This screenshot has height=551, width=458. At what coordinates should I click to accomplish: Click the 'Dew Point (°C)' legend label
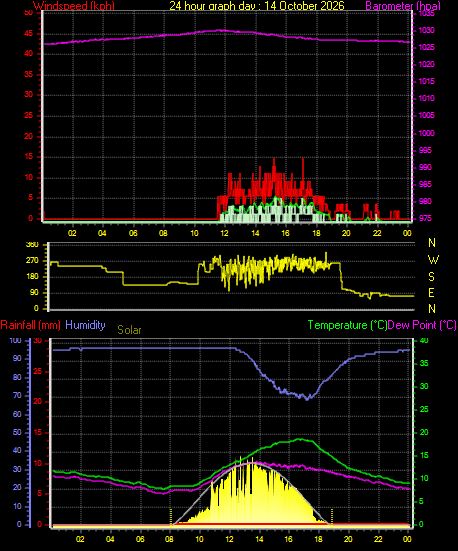(x=422, y=325)
